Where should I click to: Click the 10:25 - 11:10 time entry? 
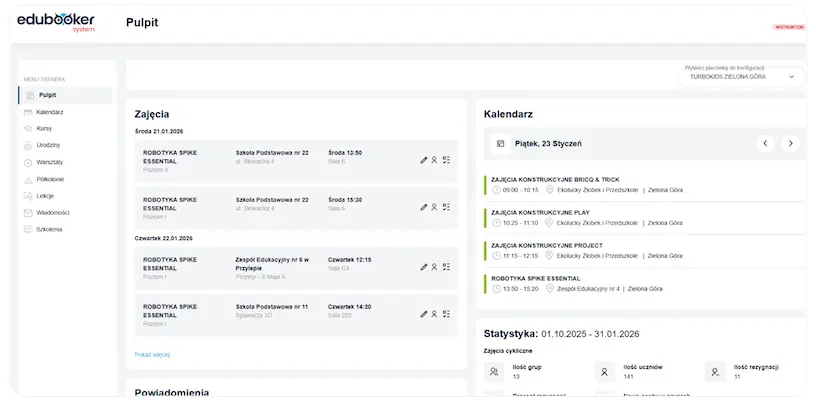click(x=520, y=223)
